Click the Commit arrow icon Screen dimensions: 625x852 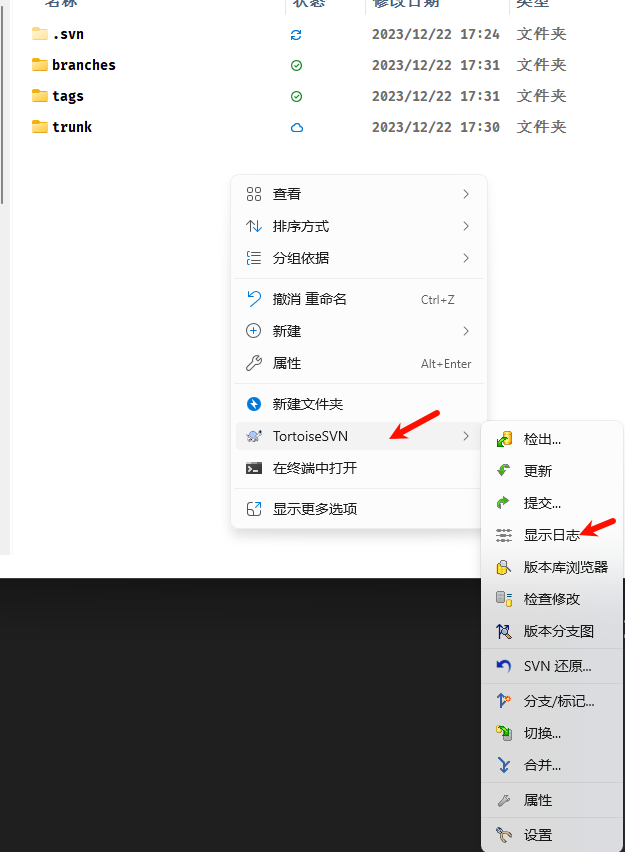pyautogui.click(x=504, y=503)
